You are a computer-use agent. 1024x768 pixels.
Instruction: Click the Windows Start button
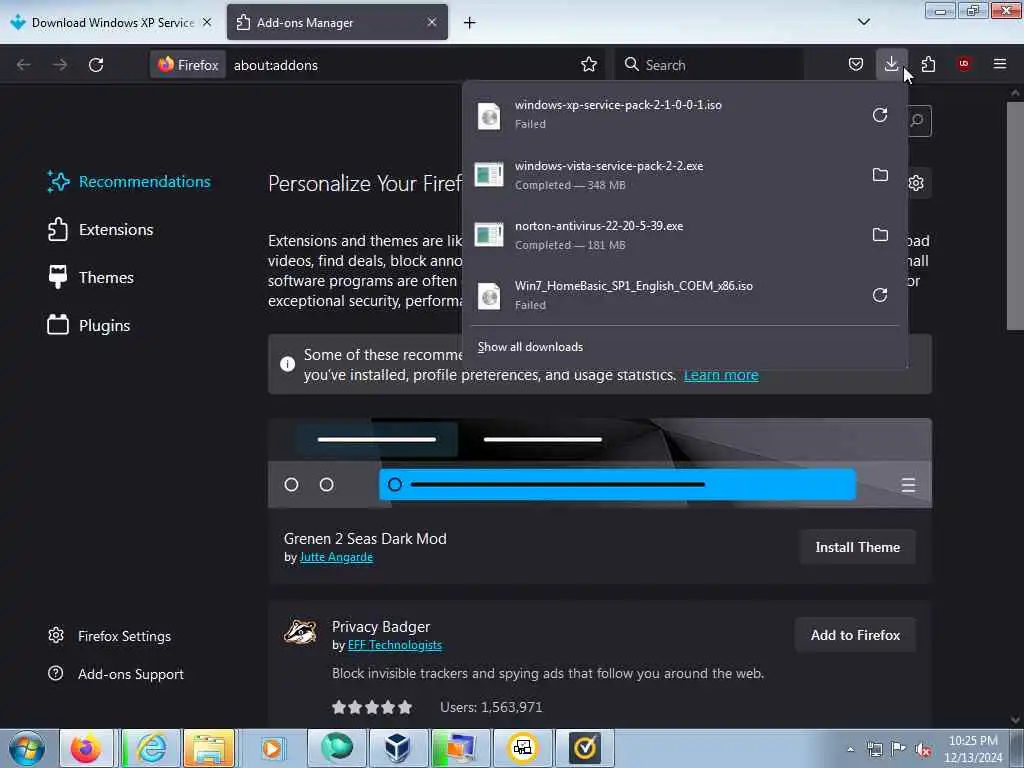tap(27, 748)
